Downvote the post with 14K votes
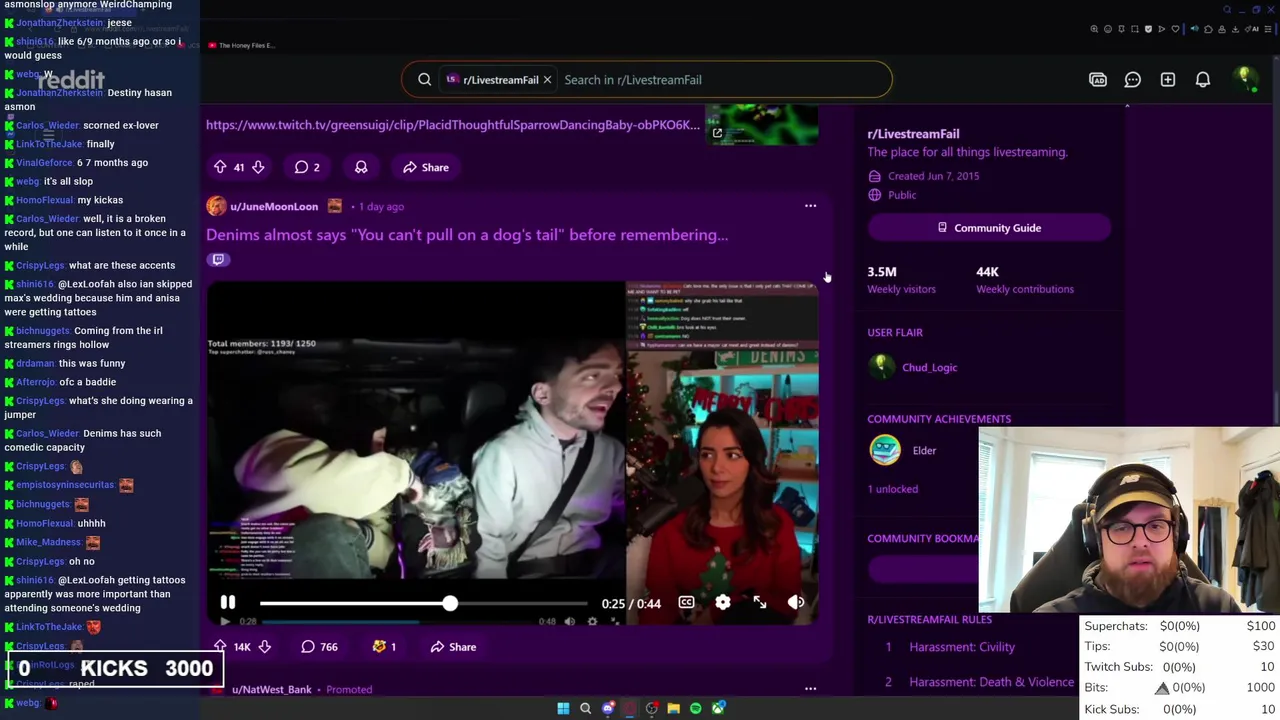Viewport: 1280px width, 720px height. (264, 647)
